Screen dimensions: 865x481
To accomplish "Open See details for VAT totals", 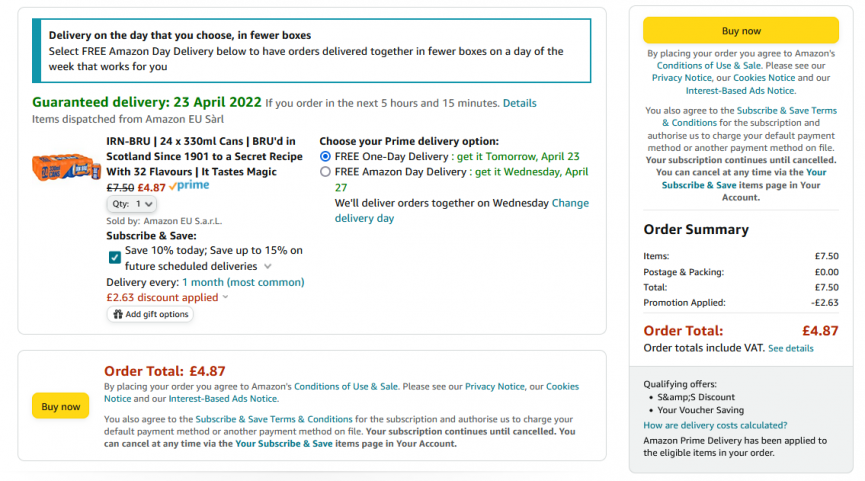I will click(x=791, y=348).
